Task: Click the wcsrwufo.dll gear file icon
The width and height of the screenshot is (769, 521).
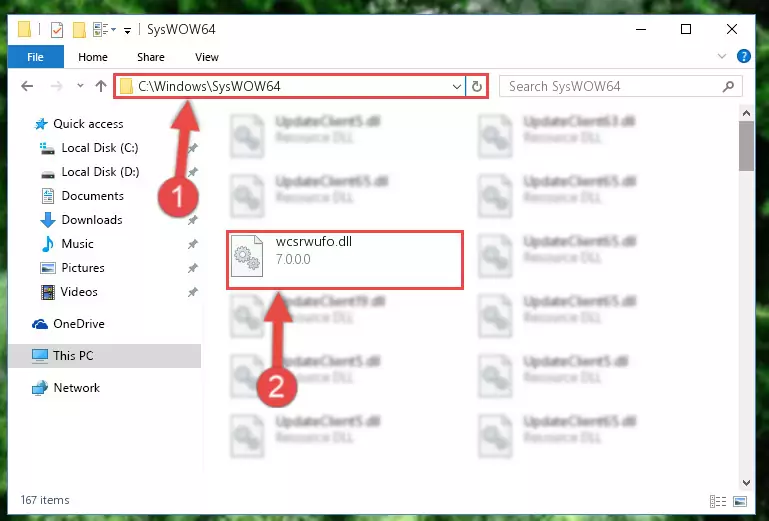Action: pyautogui.click(x=247, y=256)
